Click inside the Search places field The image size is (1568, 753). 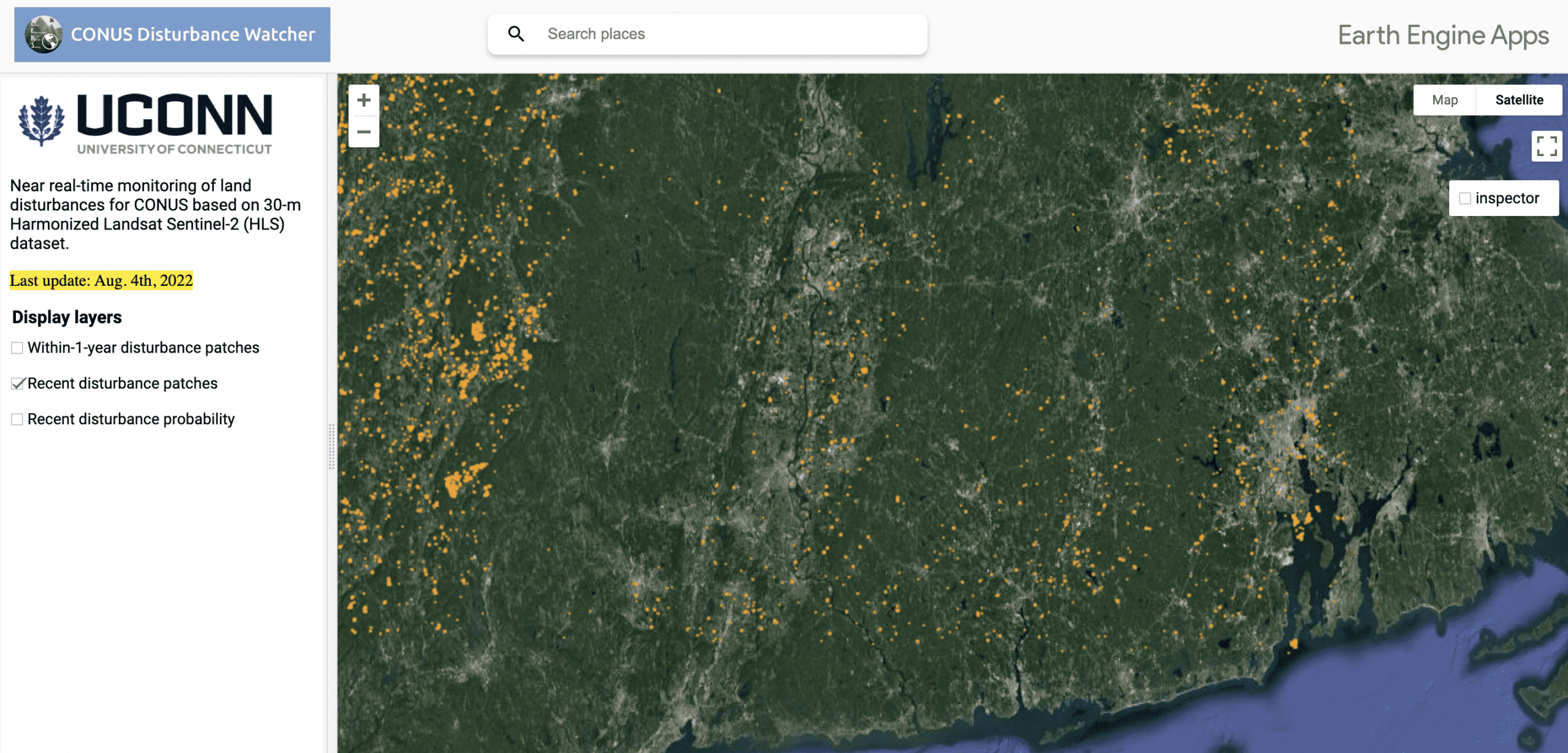[x=674, y=34]
